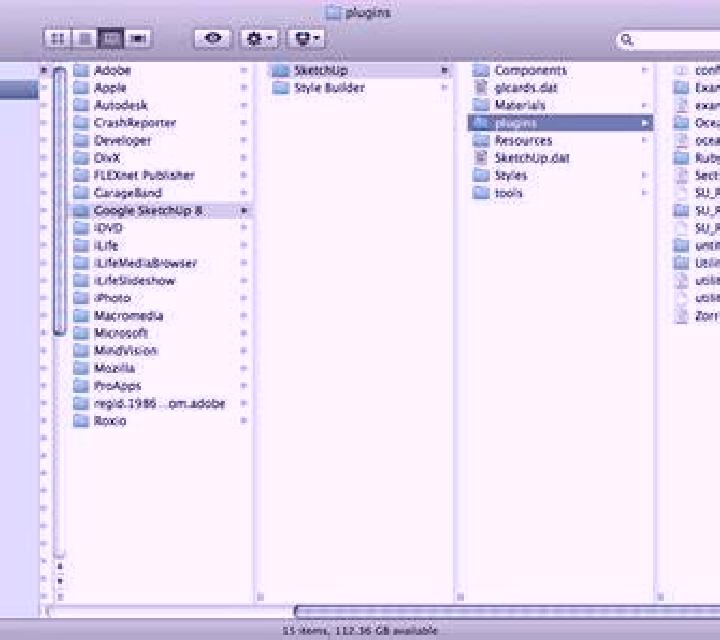Click the Quick Look eye button
Image resolution: width=720 pixels, height=640 pixels.
click(x=213, y=39)
